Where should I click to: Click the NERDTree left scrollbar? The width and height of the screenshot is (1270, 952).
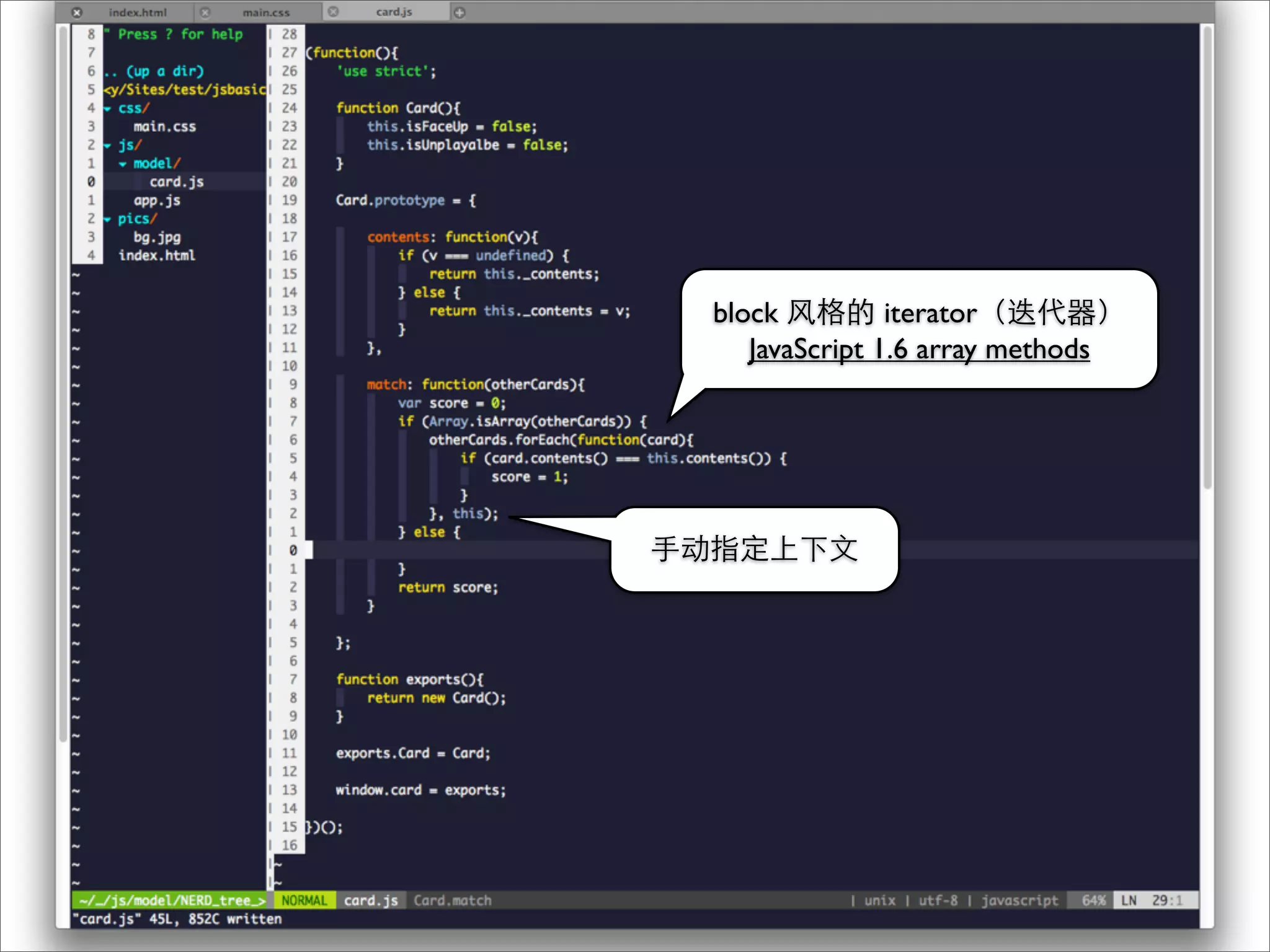(63, 383)
